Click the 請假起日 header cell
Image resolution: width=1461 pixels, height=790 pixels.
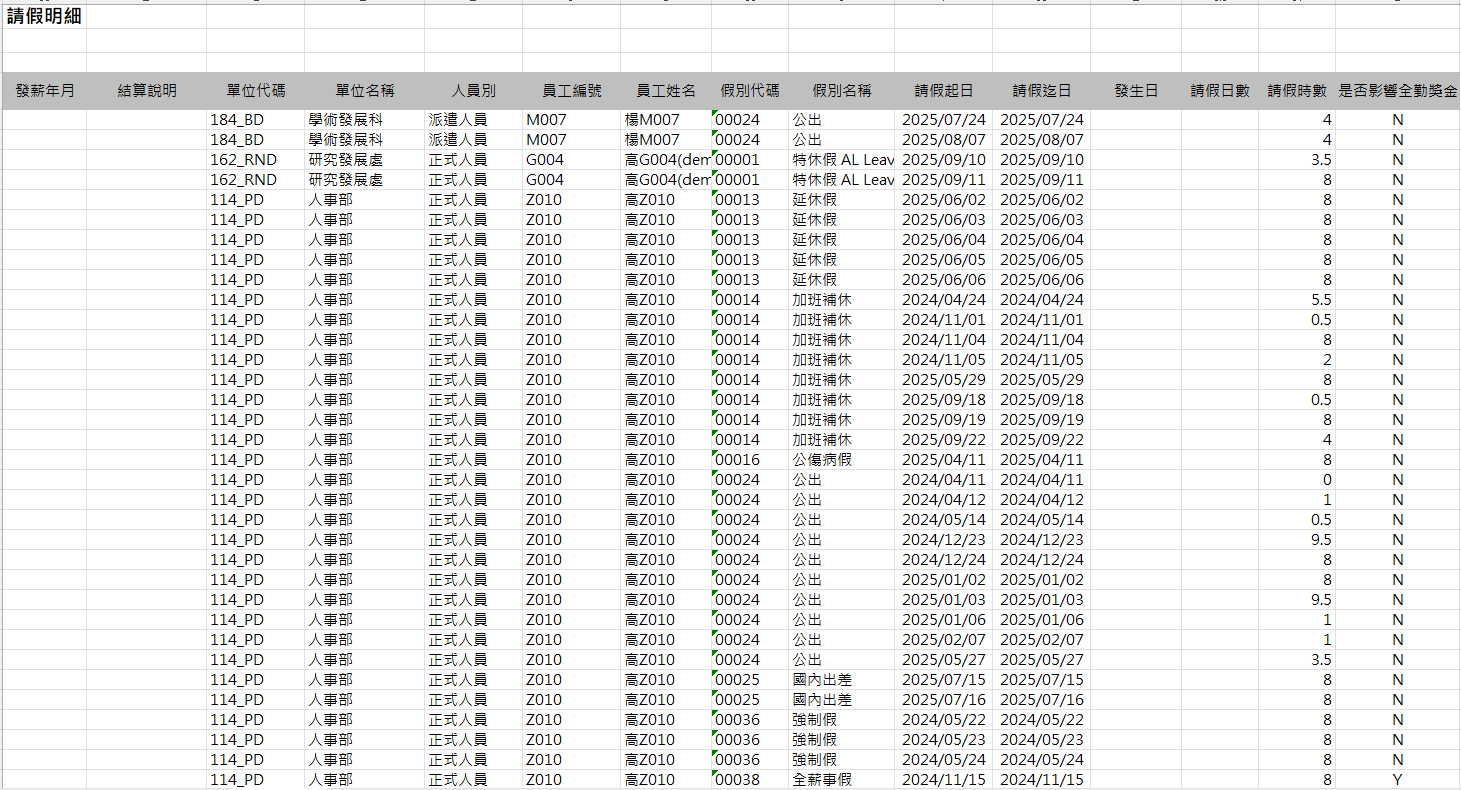943,91
